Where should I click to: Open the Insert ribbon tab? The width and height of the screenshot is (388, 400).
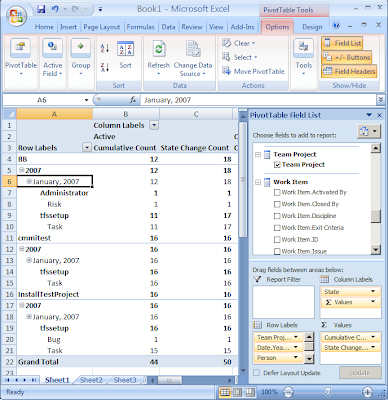68,27
